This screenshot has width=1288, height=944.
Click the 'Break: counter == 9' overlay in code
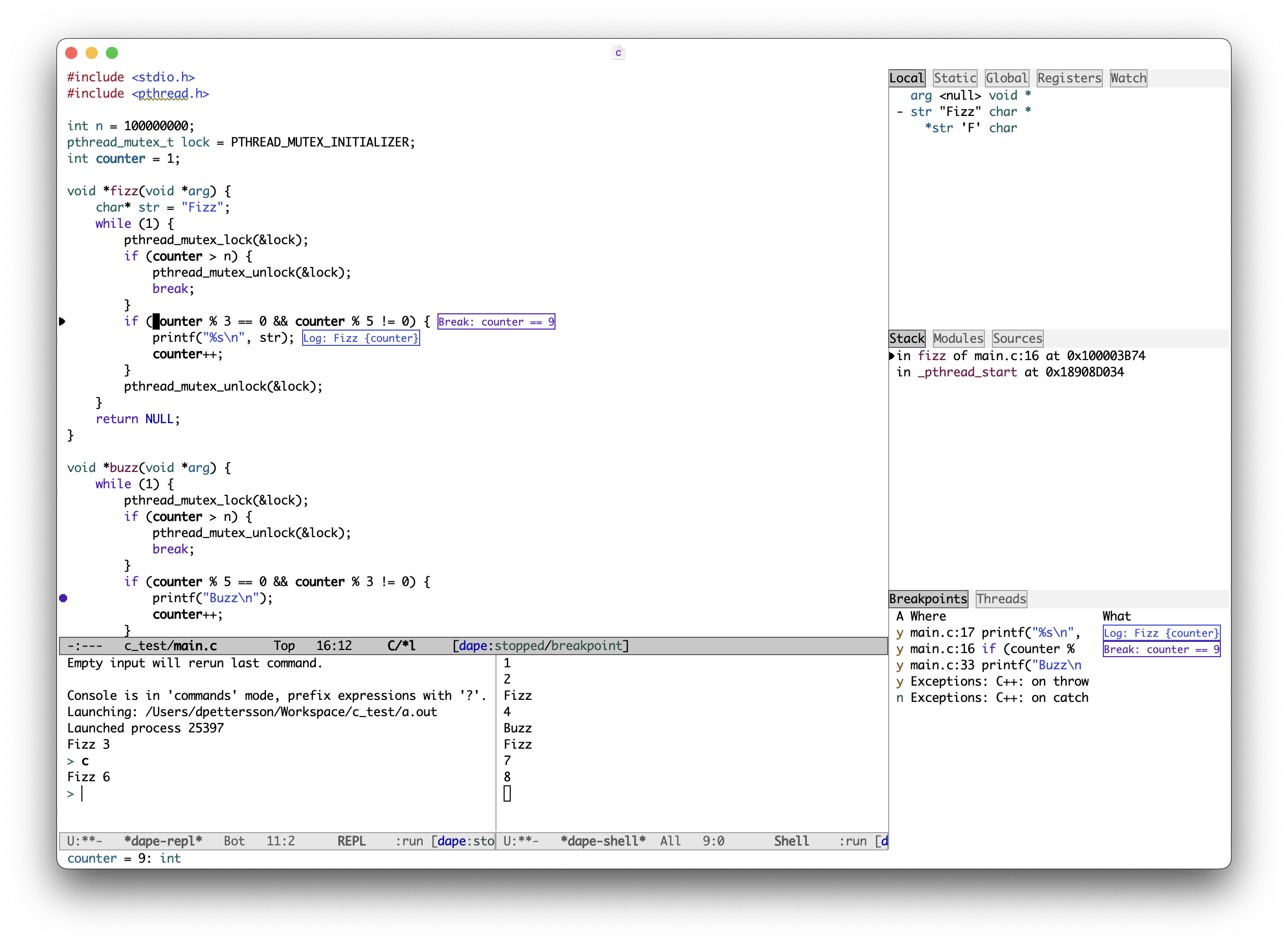[x=496, y=321]
